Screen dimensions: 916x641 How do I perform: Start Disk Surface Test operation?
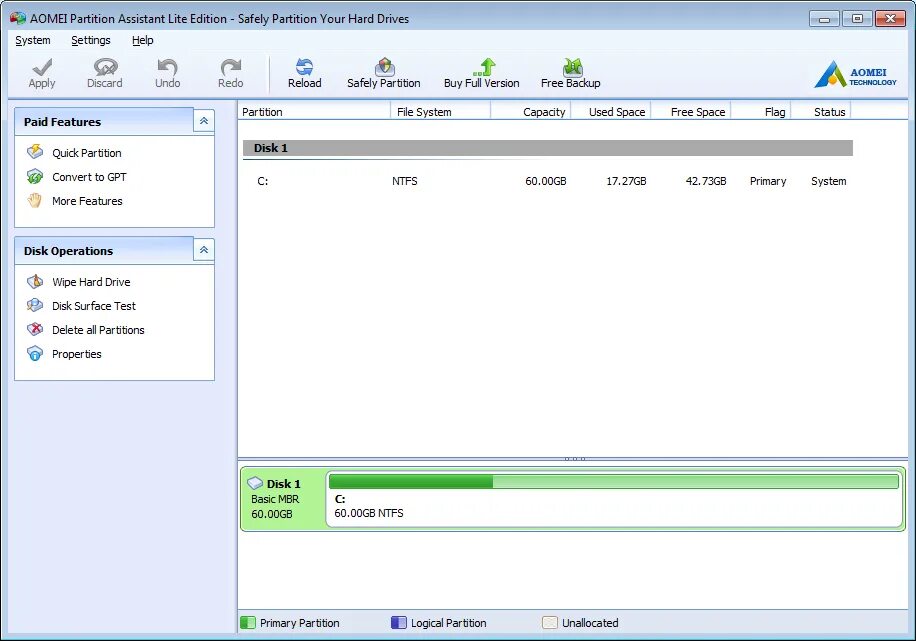pos(93,306)
